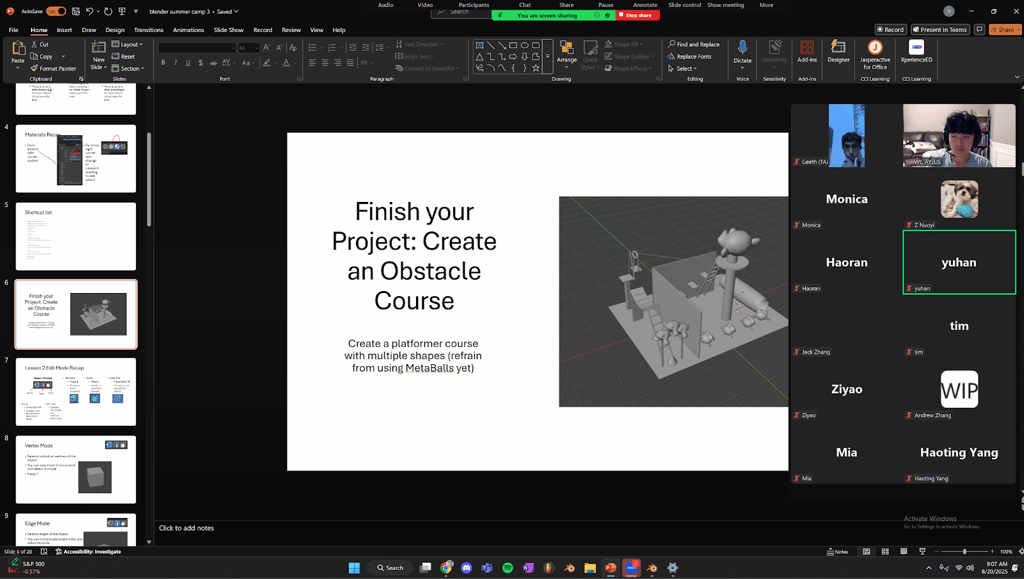Expand the Layout dropdown
Viewport: 1024px width, 579px height.
click(130, 44)
